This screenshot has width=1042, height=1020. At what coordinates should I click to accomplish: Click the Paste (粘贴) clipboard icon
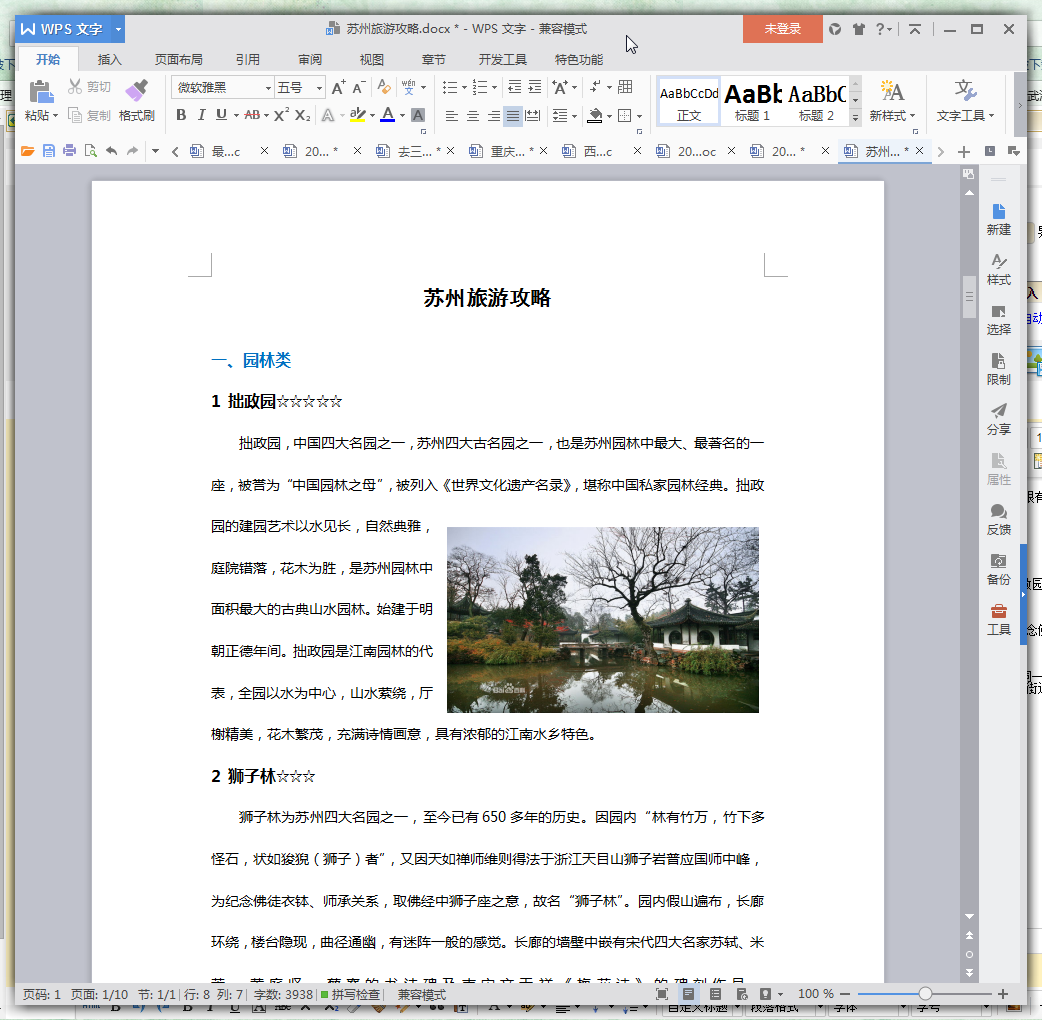click(x=41, y=92)
